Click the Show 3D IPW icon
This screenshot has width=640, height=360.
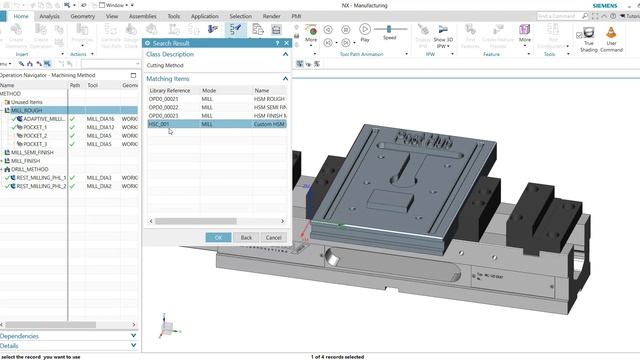tap(443, 29)
